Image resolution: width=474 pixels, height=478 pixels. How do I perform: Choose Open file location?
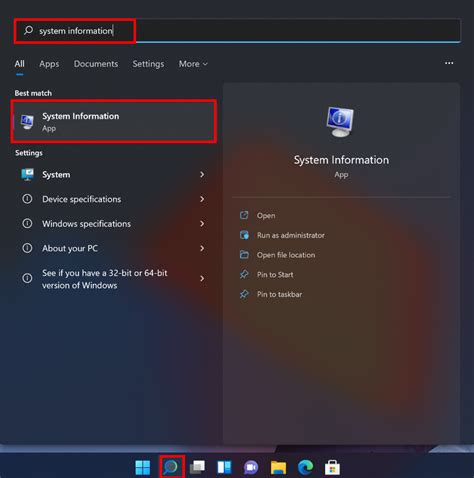click(286, 255)
